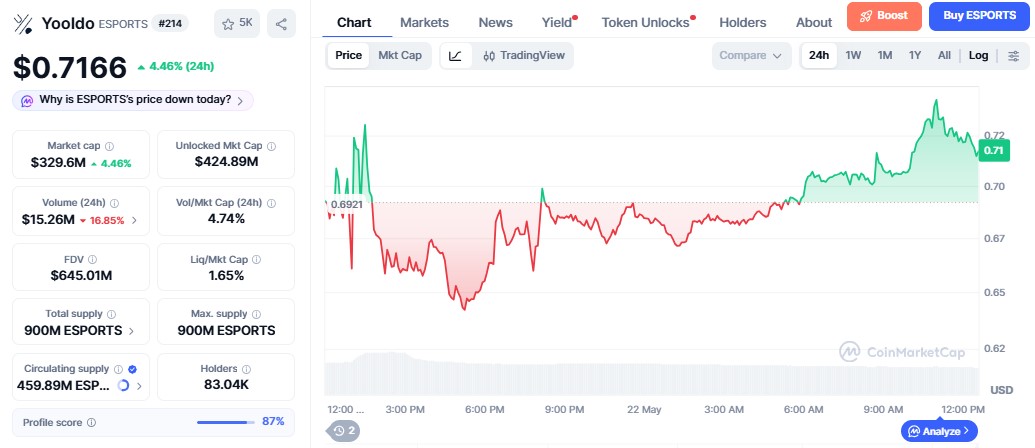
Task: Click the 4.46% (24h) price change label
Action: click(x=176, y=66)
